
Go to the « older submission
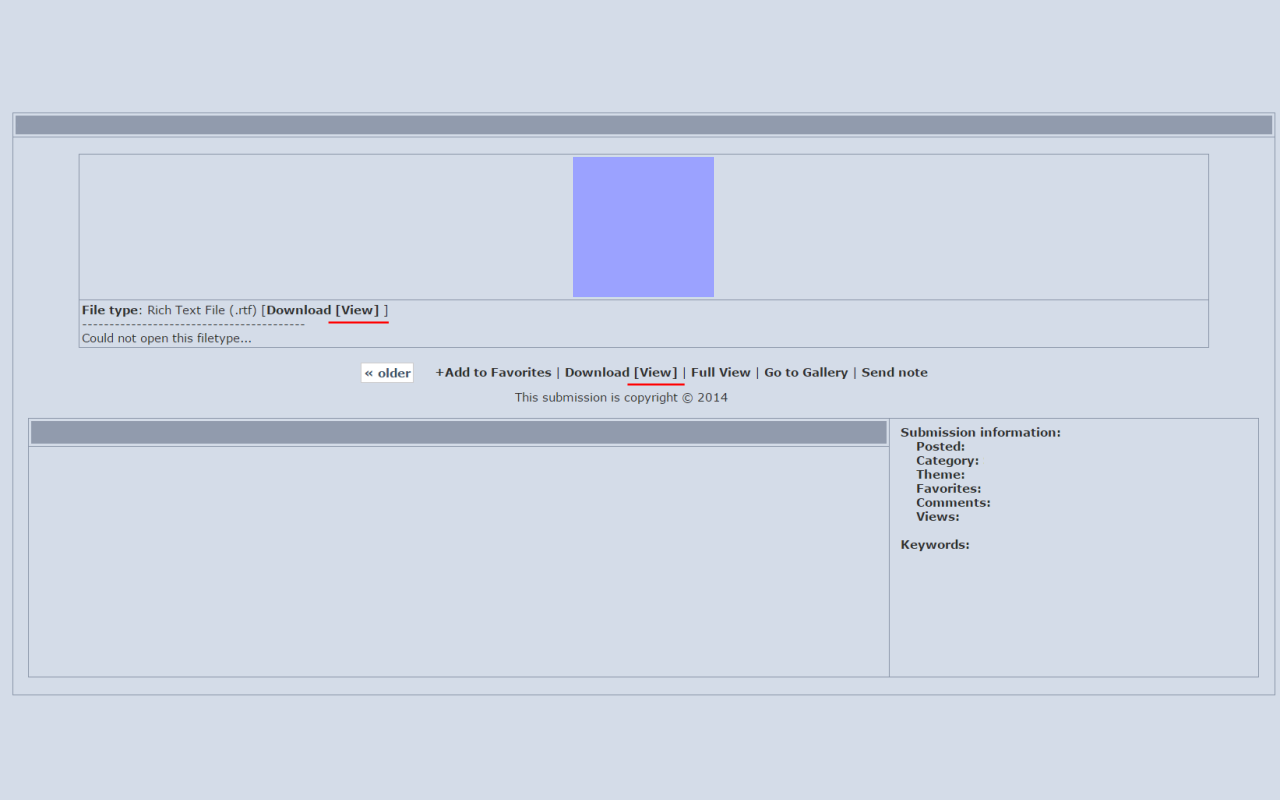pyautogui.click(x=387, y=373)
